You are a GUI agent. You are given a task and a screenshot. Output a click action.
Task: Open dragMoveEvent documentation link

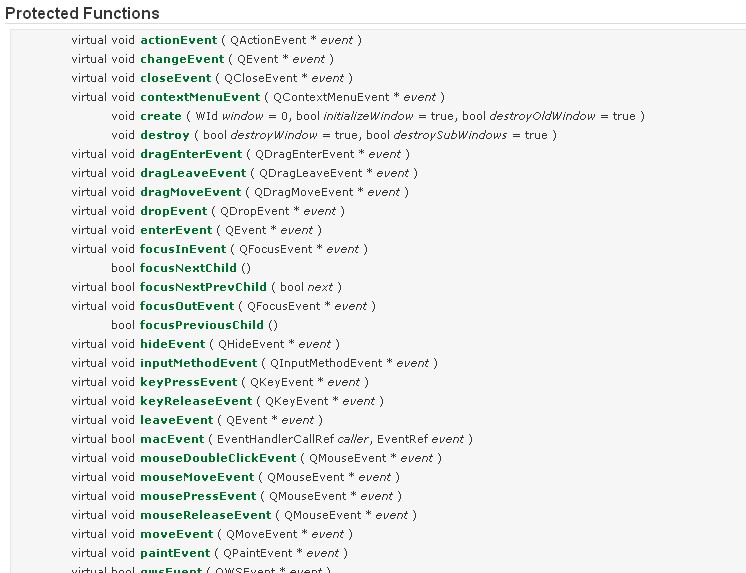pyautogui.click(x=190, y=192)
